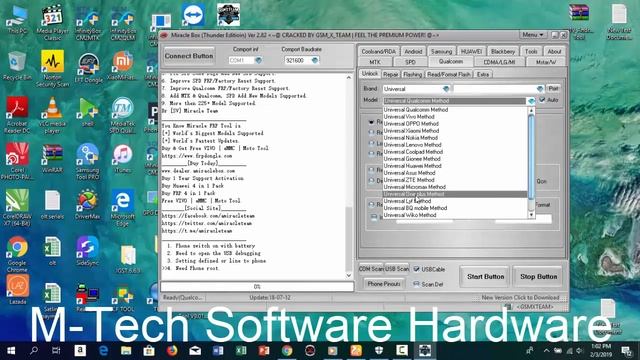Open the SideSync desktop icon

[87, 251]
